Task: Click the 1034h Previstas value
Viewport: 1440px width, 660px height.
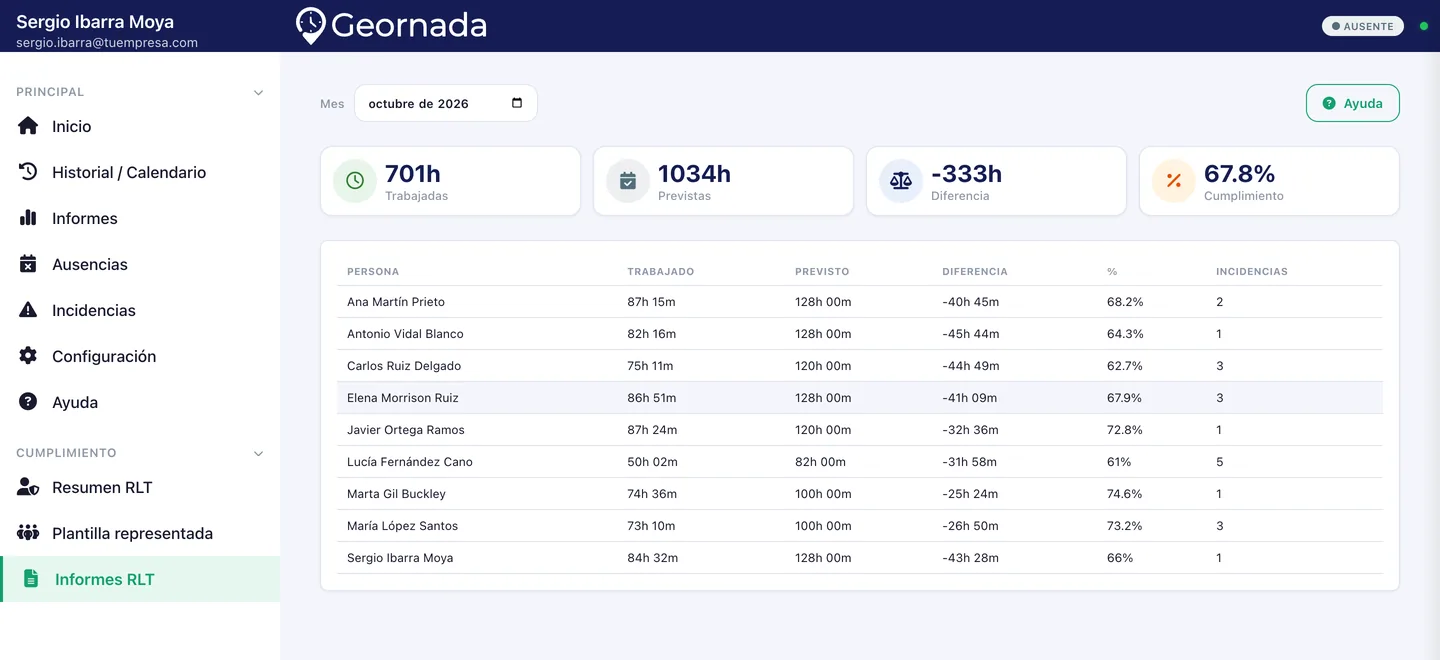Action: [x=694, y=174]
